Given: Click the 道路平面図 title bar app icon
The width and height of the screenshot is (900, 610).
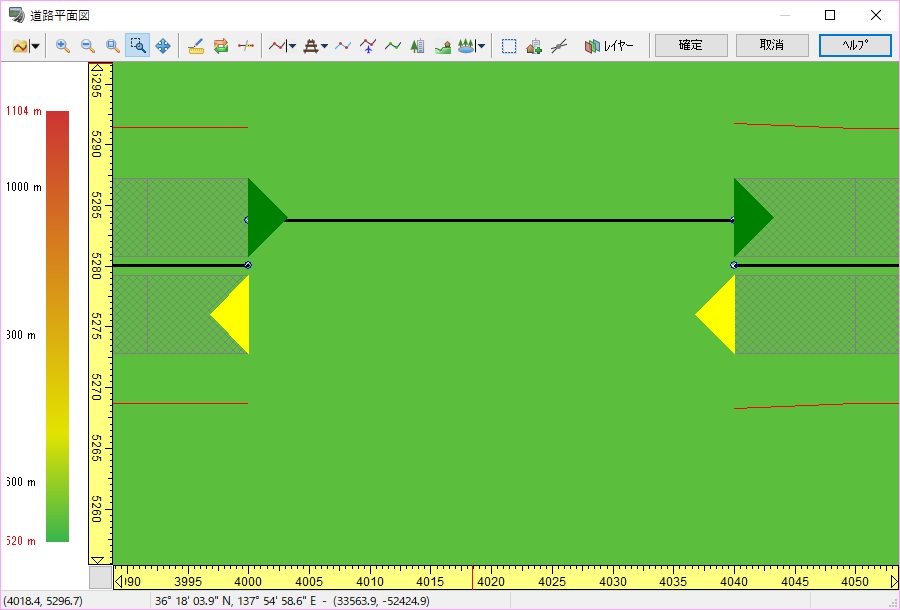Looking at the screenshot, I should [x=17, y=15].
